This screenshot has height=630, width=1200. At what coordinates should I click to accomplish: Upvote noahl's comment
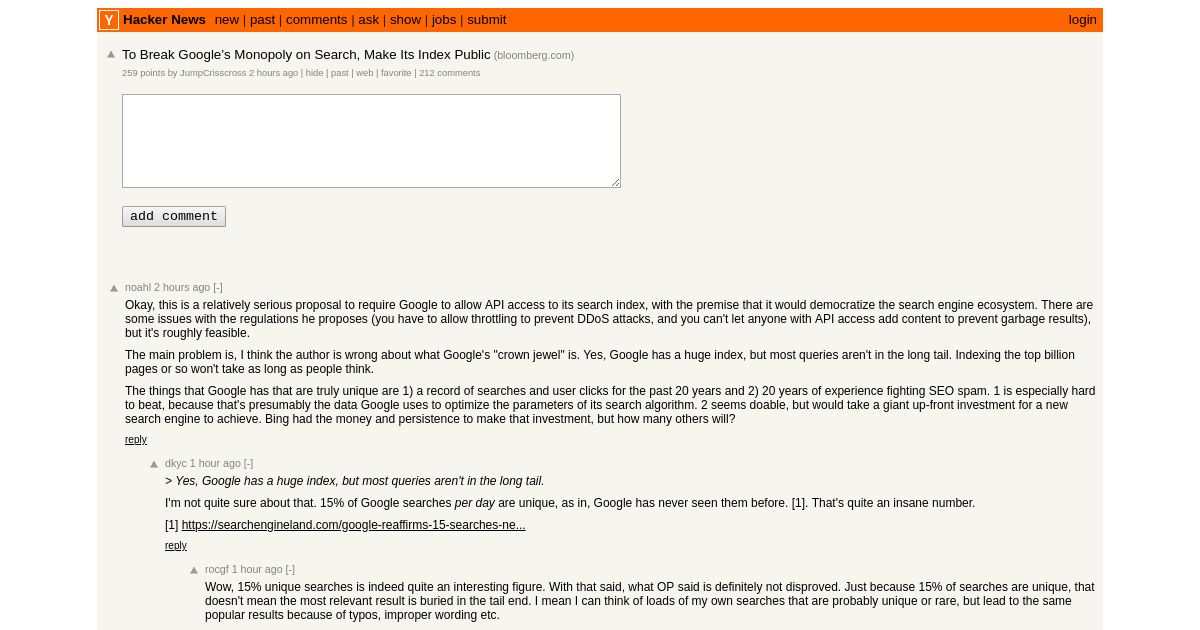click(114, 288)
